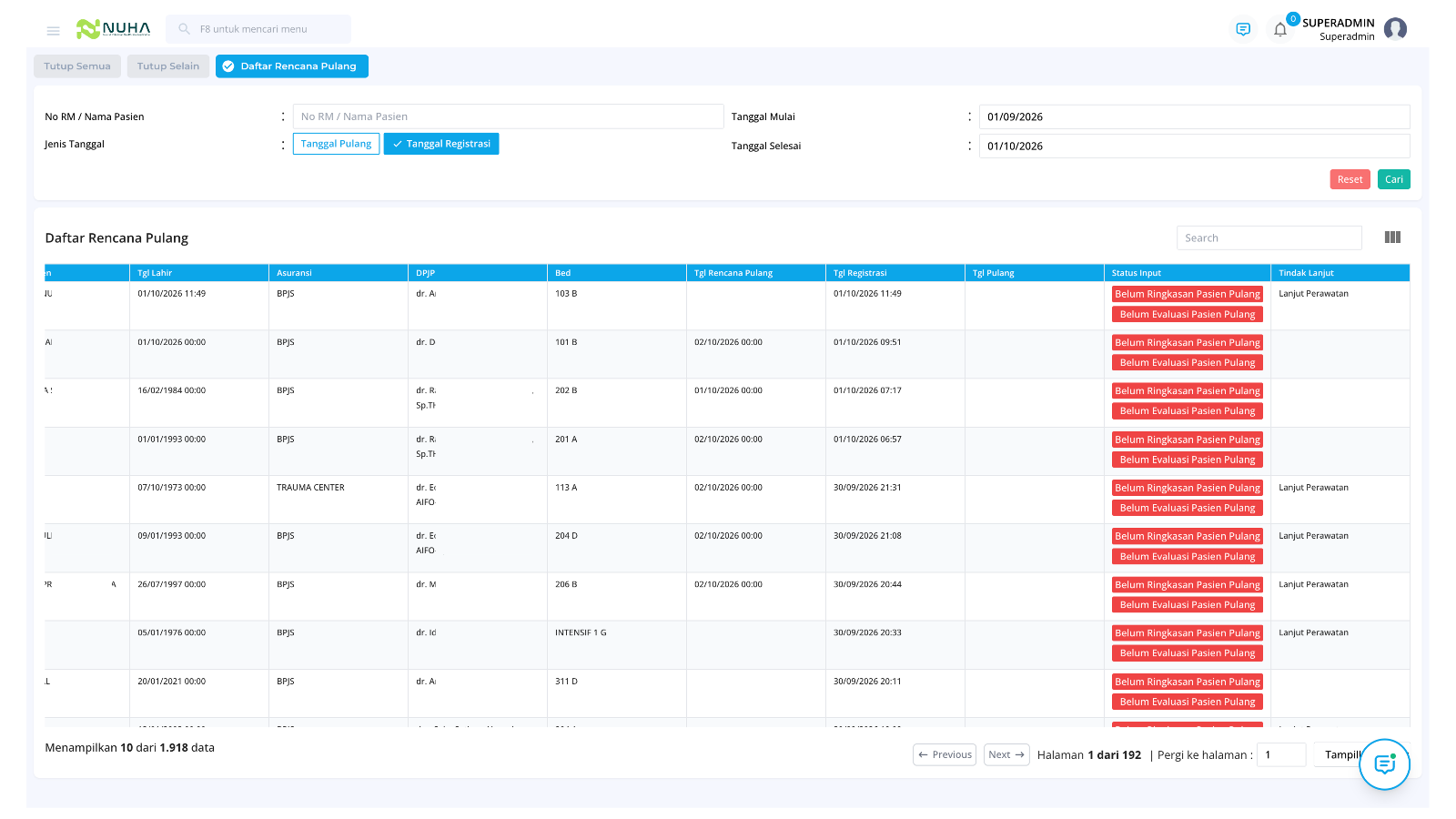This screenshot has width=1456, height=819.
Task: Sort by Tindak Lanjut column header
Action: pos(1340,273)
